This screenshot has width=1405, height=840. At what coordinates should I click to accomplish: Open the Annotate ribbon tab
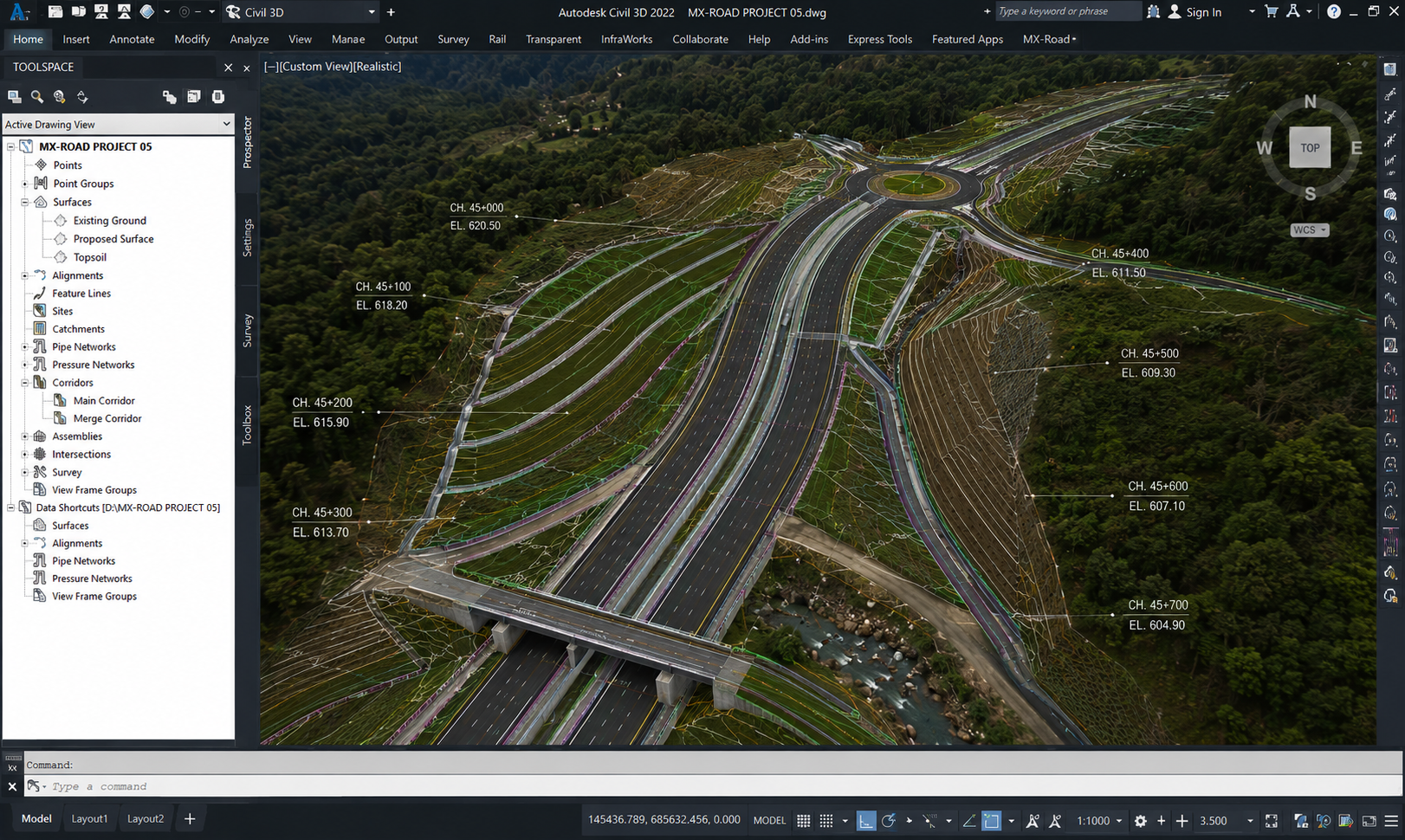click(x=132, y=39)
